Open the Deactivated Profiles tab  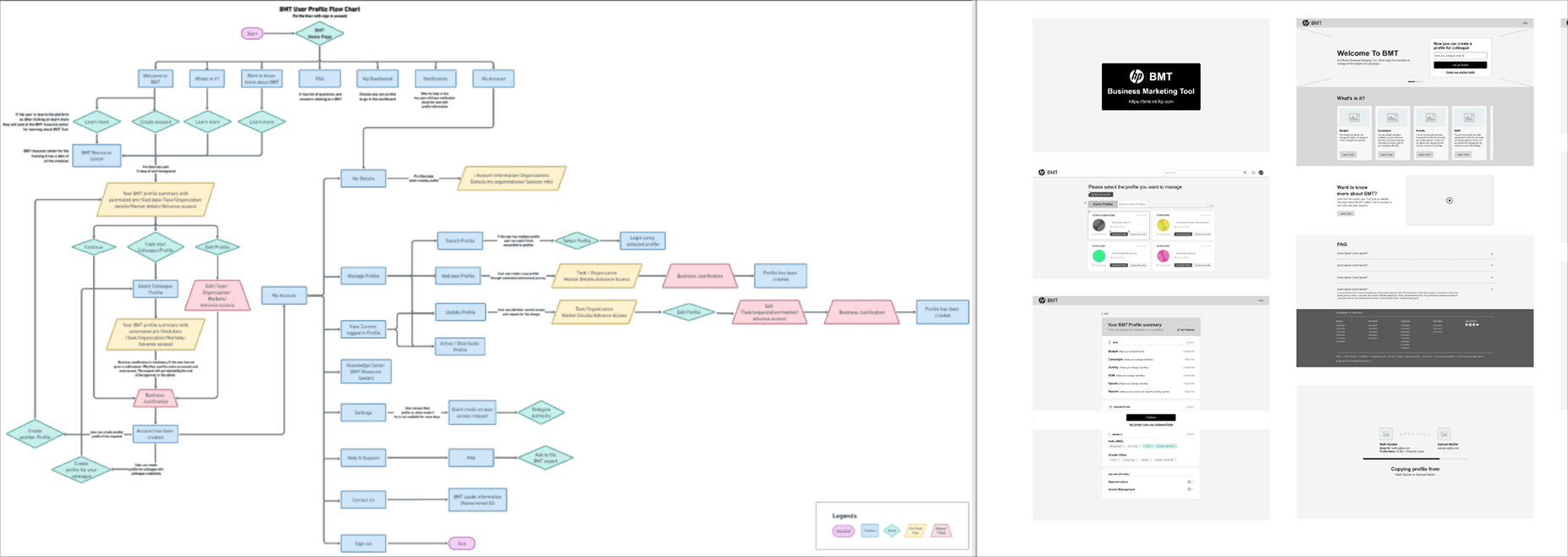coord(1132,204)
